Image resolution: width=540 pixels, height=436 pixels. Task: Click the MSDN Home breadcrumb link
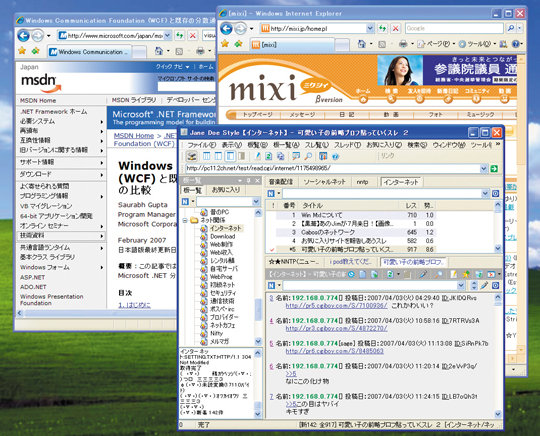tap(134, 136)
